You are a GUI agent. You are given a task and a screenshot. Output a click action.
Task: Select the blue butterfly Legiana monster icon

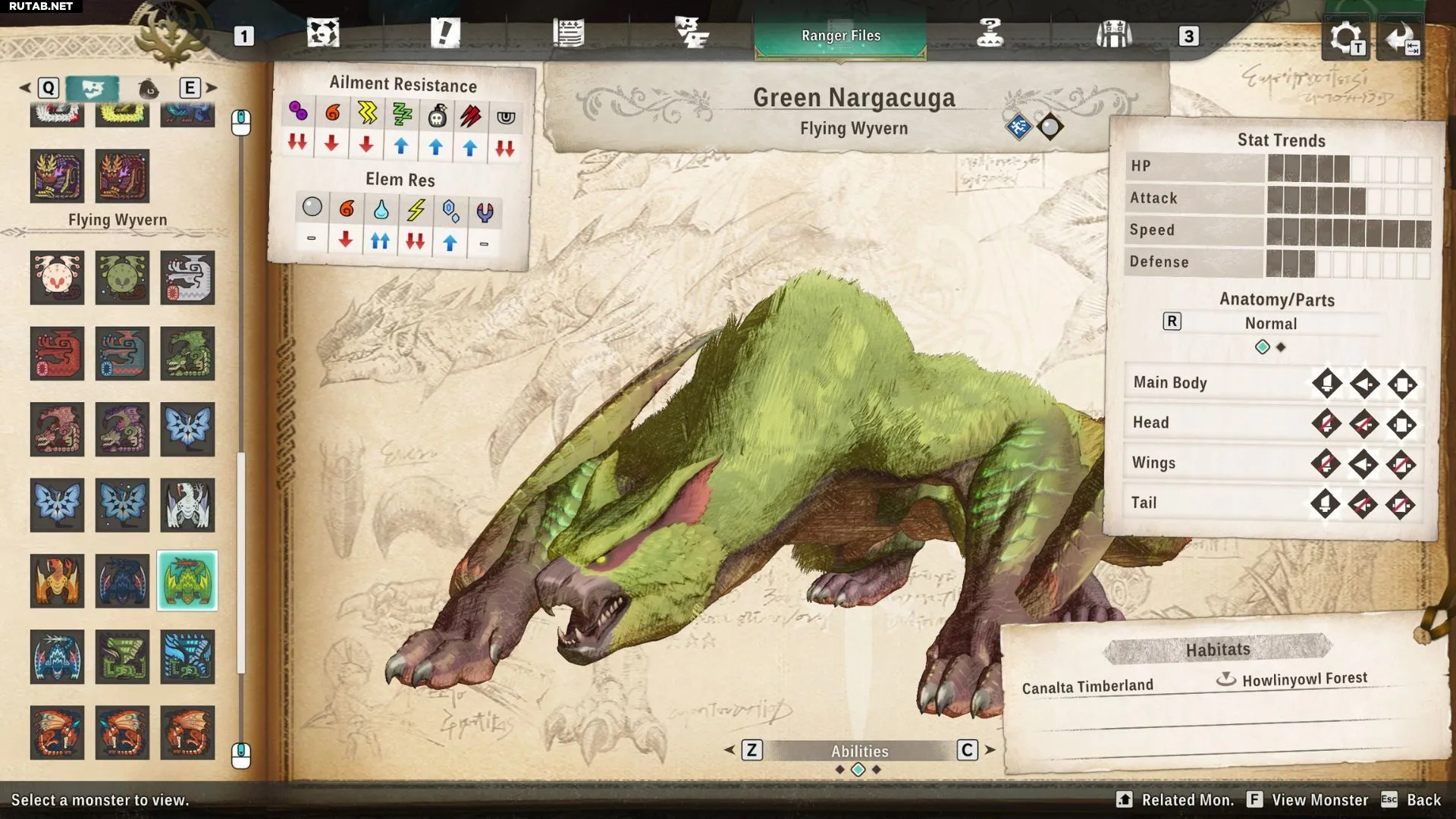point(187,429)
